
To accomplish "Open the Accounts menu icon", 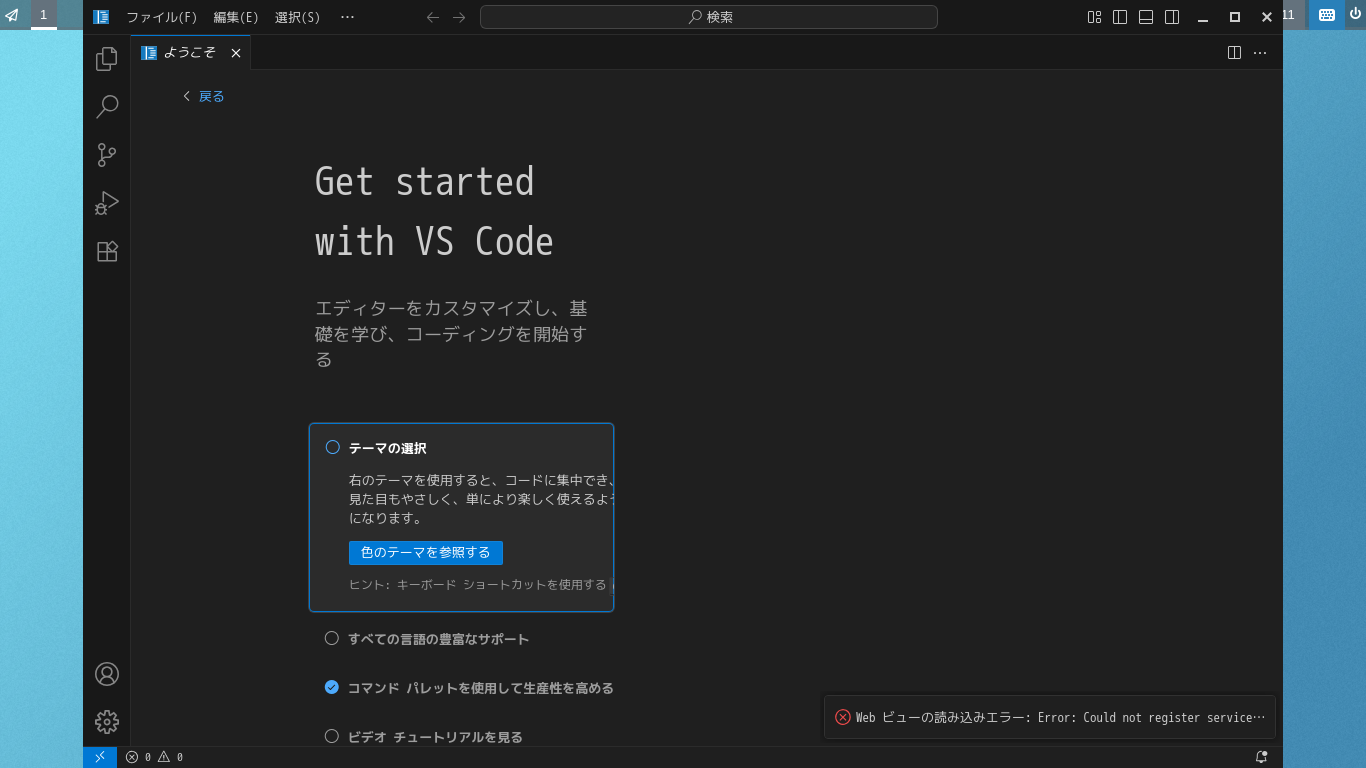I will click(x=107, y=674).
